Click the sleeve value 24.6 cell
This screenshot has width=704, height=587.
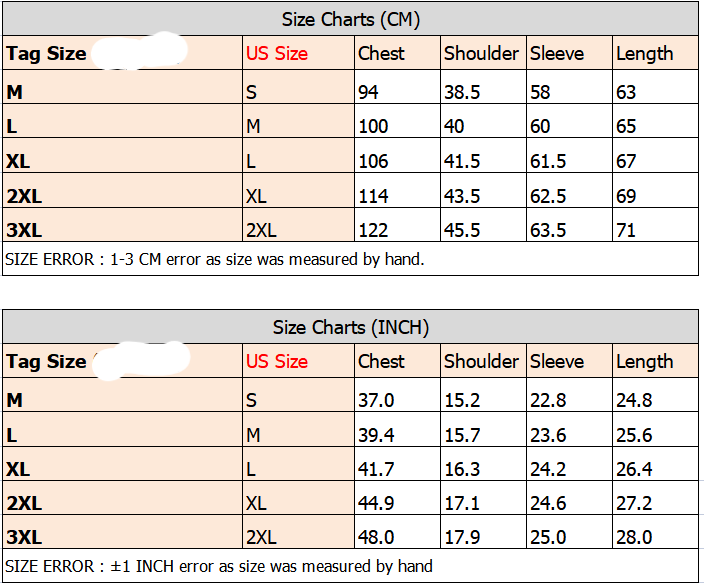tap(548, 503)
